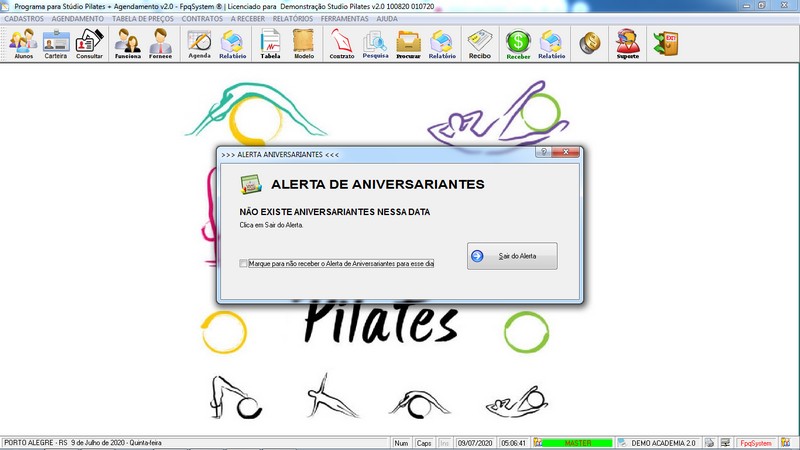The image size is (800, 450).
Task: Open the CADASTROS menu
Action: click(24, 18)
